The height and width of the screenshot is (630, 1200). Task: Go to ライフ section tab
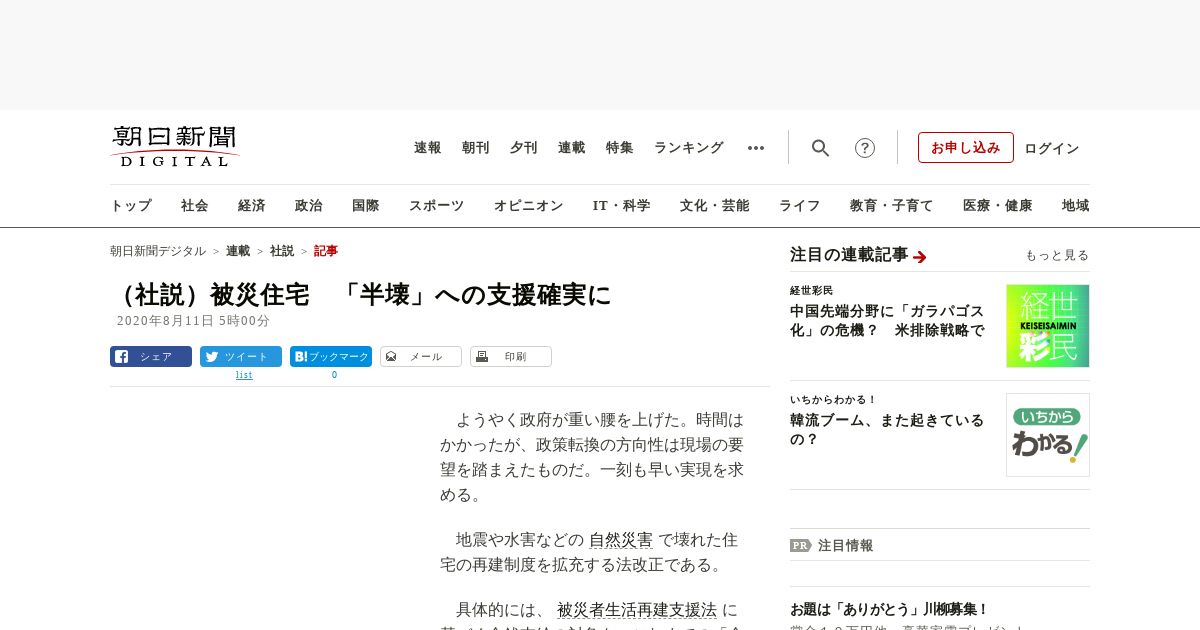[800, 206]
